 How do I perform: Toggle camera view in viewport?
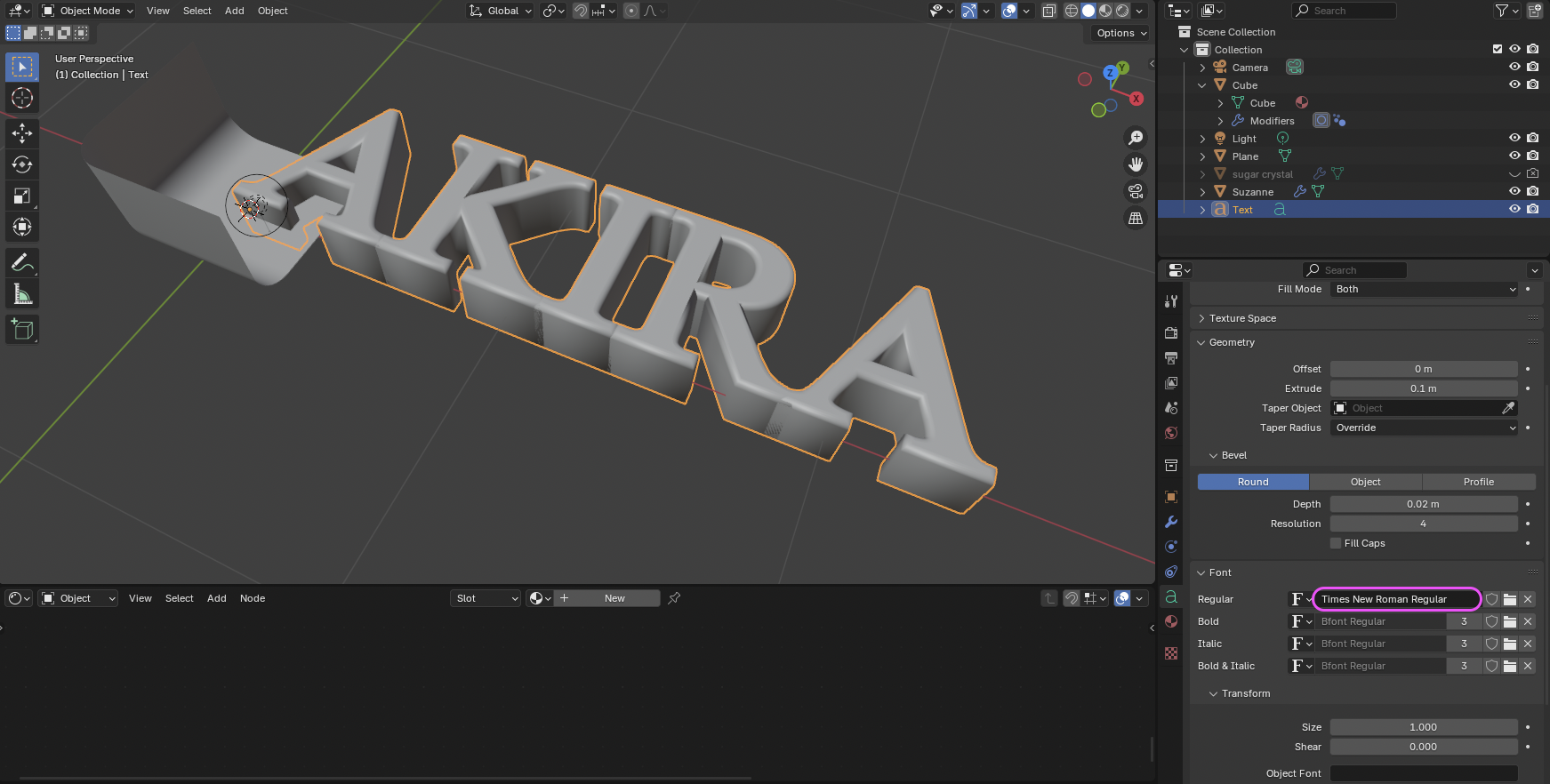1136,191
